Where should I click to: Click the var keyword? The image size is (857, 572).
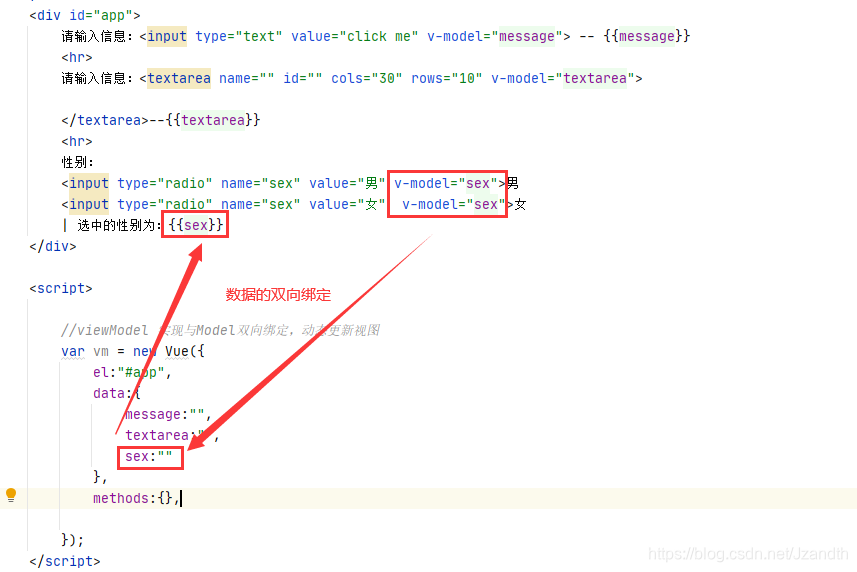tap(73, 351)
